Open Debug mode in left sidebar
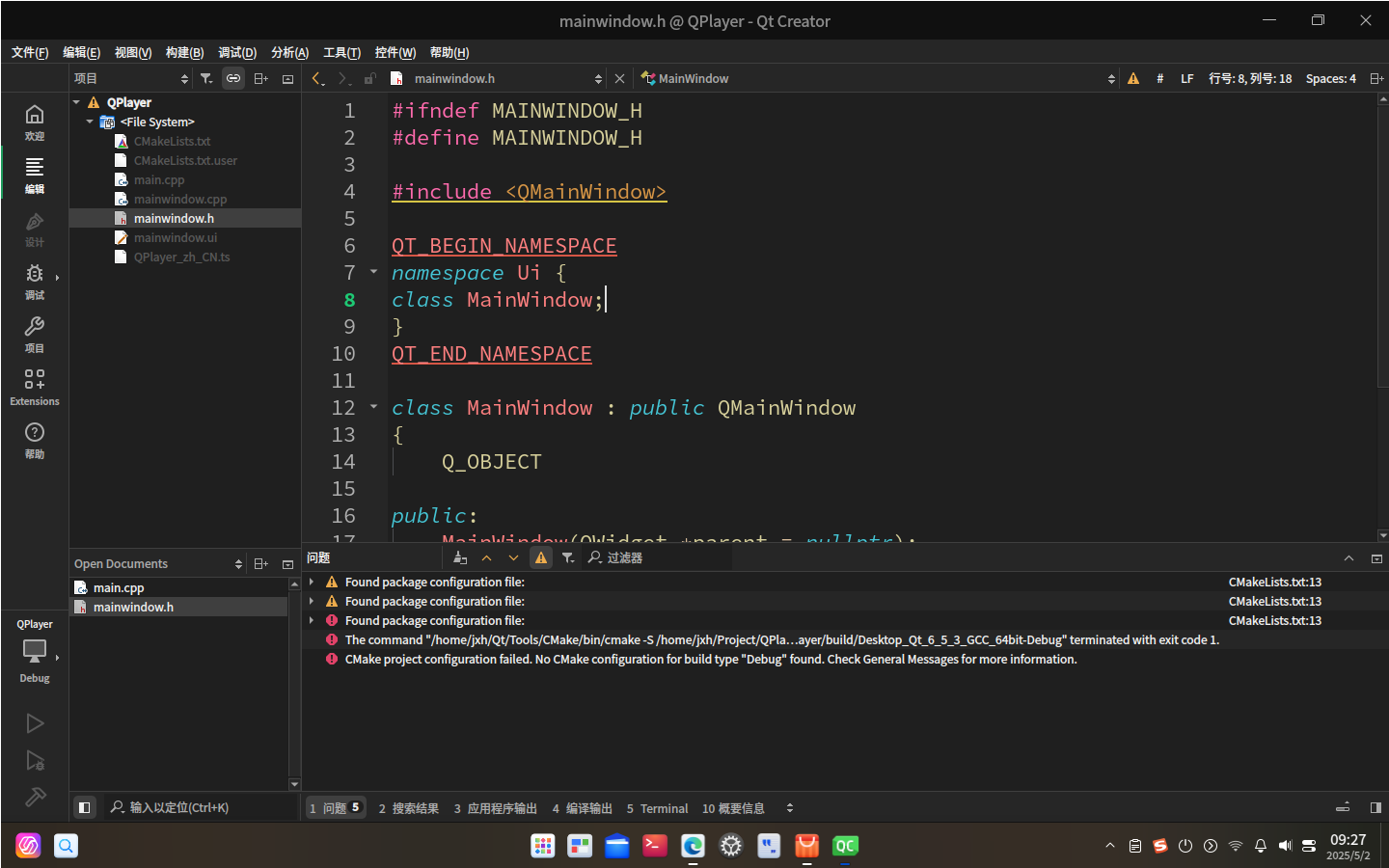The image size is (1389, 868). (x=35, y=281)
